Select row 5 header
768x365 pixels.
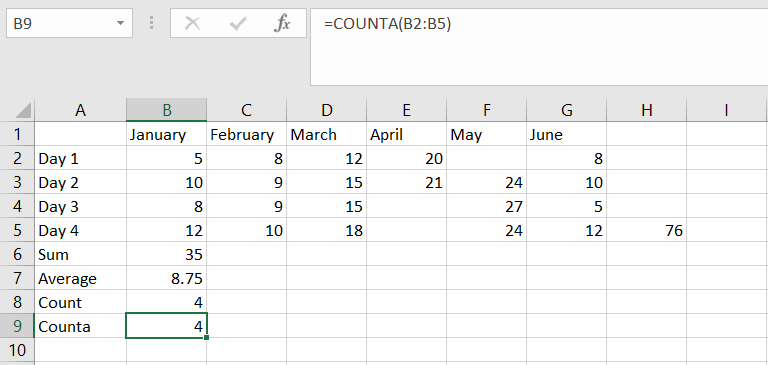click(17, 230)
